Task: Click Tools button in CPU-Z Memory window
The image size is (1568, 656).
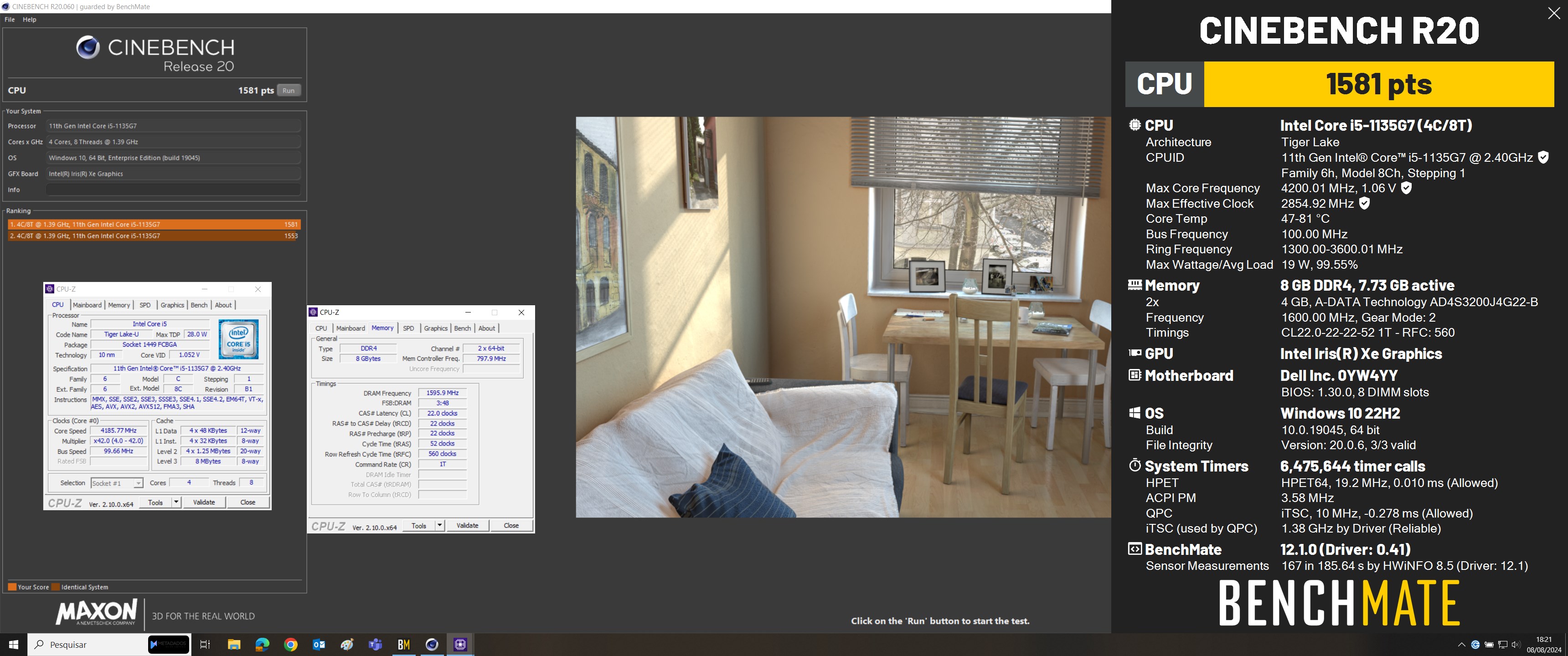Action: [419, 525]
